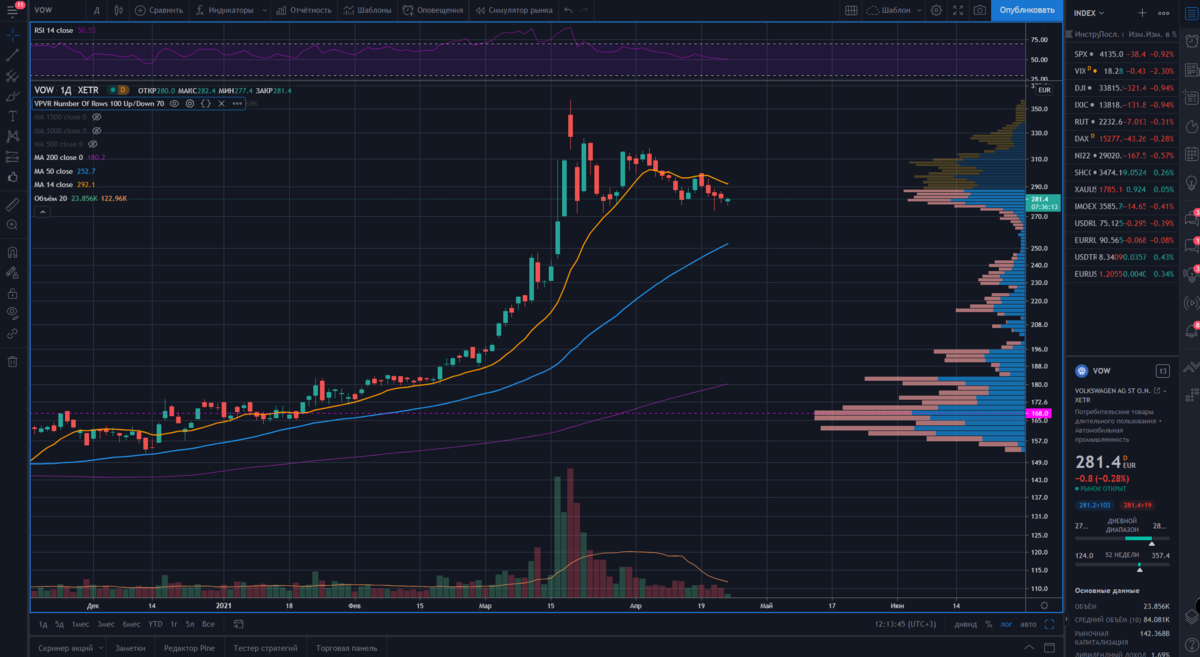Hide all drawings with sidebar eye icon
This screenshot has width=1200, height=657.
13,312
